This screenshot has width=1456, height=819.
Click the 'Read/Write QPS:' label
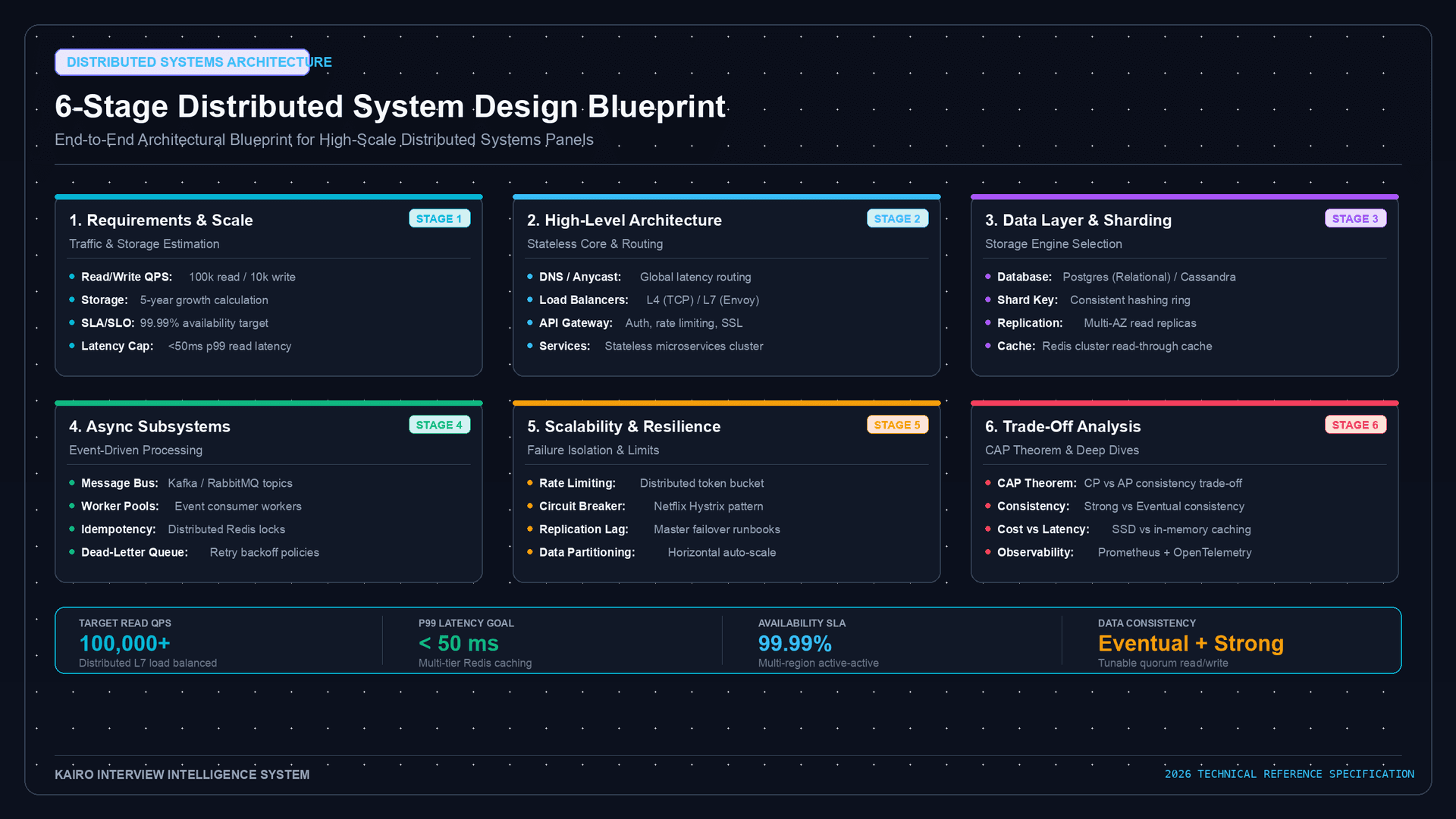(127, 278)
